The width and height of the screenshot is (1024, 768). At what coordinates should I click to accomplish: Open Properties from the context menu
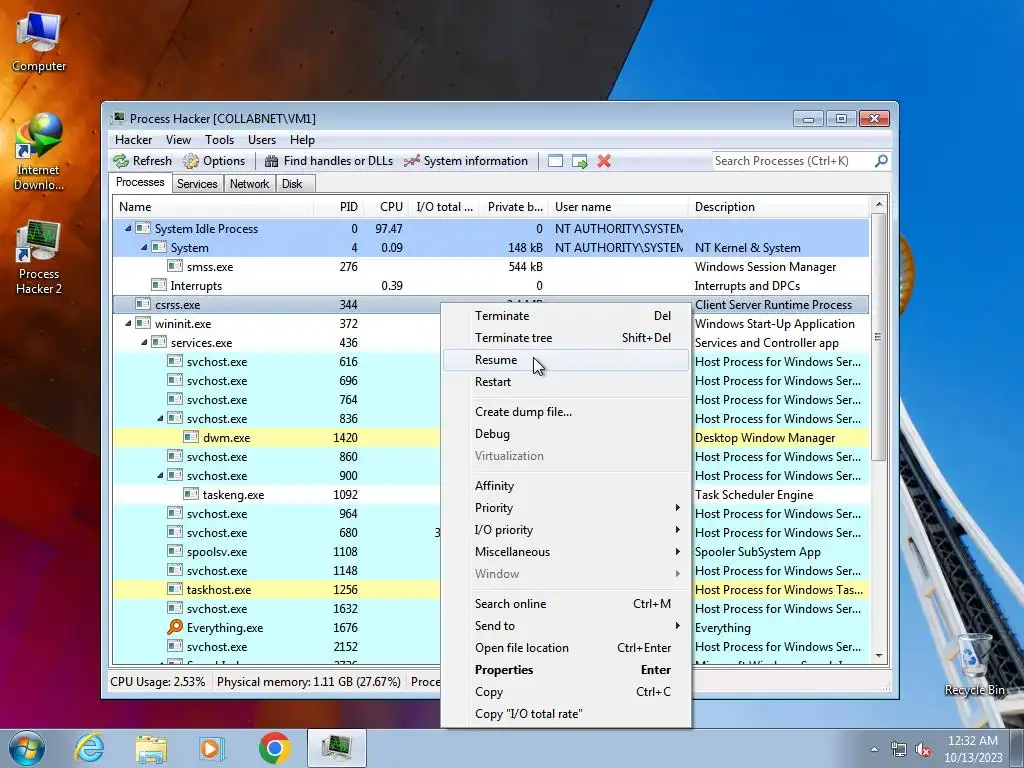tap(566, 670)
